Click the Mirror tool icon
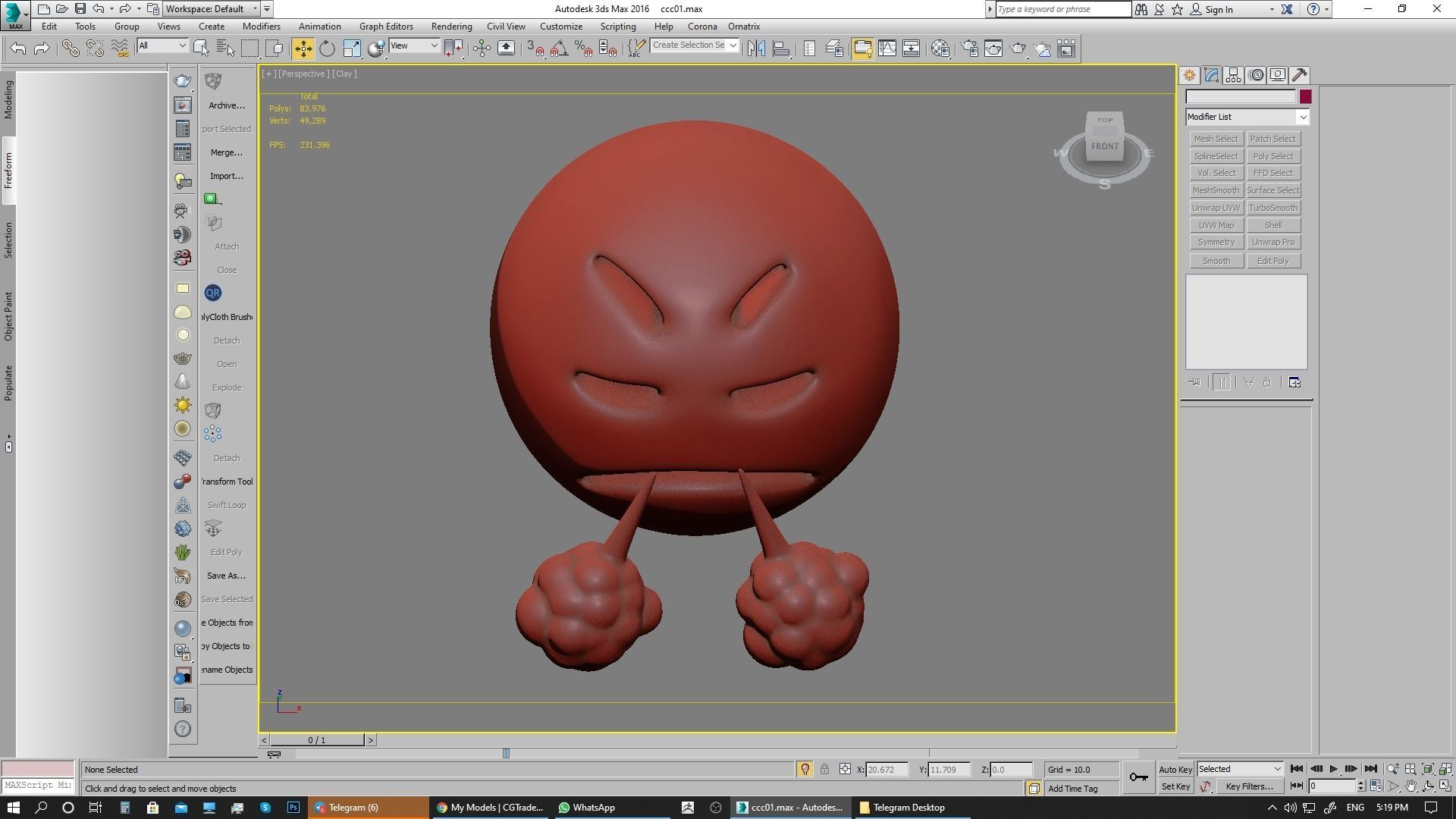The width and height of the screenshot is (1456, 819). (x=756, y=49)
